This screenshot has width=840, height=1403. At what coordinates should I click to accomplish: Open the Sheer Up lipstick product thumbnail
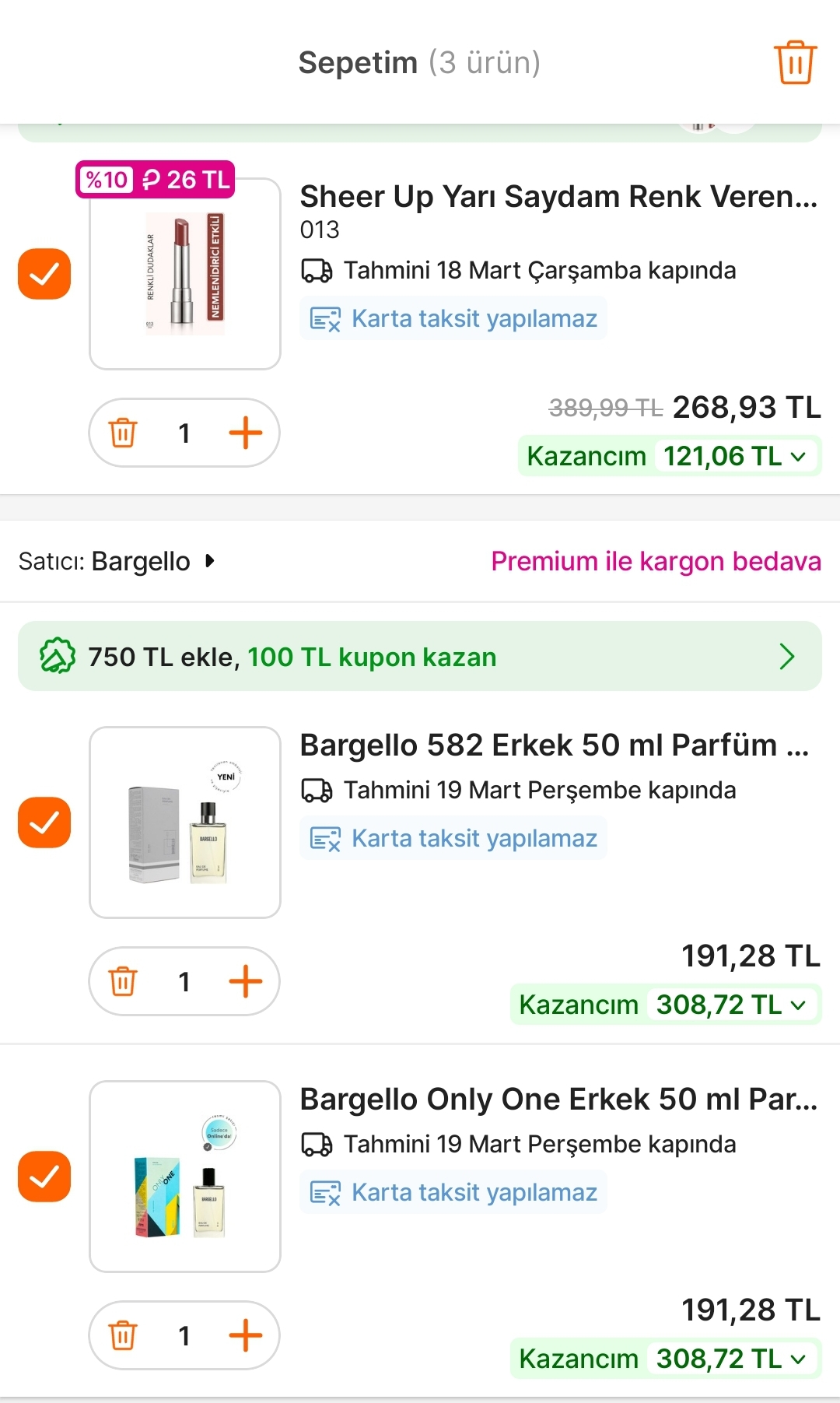pos(185,274)
